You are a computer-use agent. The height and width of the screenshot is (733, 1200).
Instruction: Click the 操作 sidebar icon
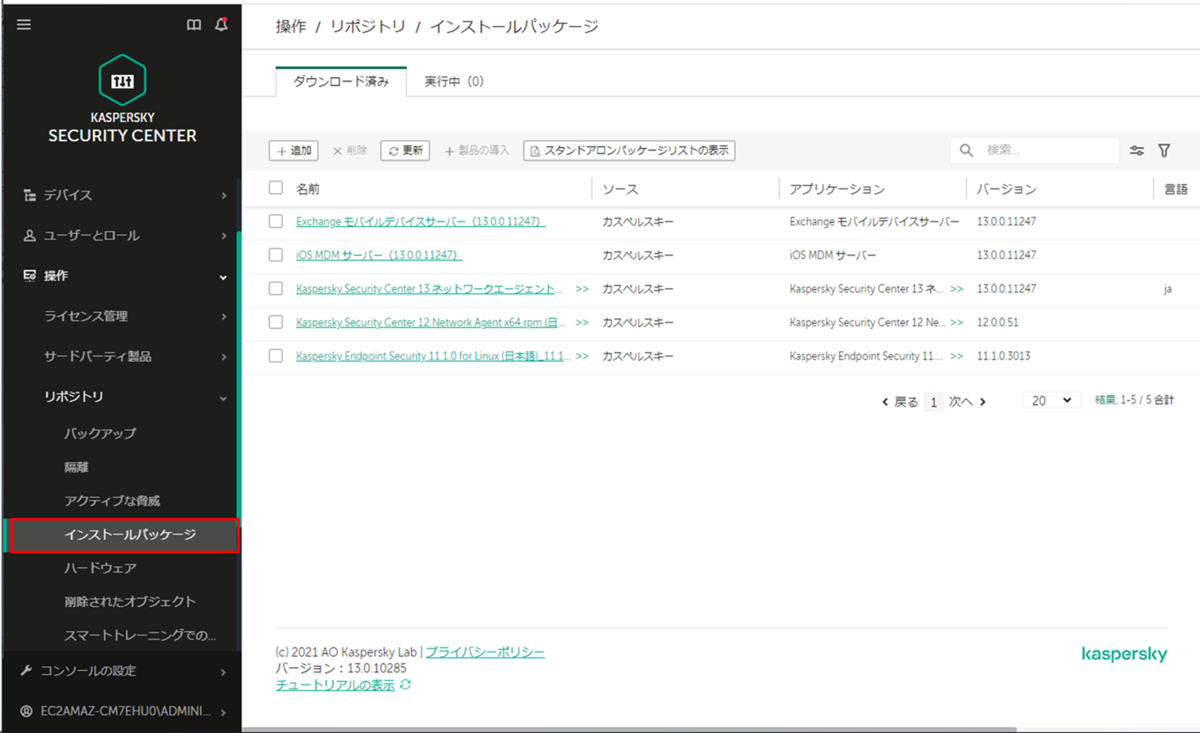tap(29, 276)
